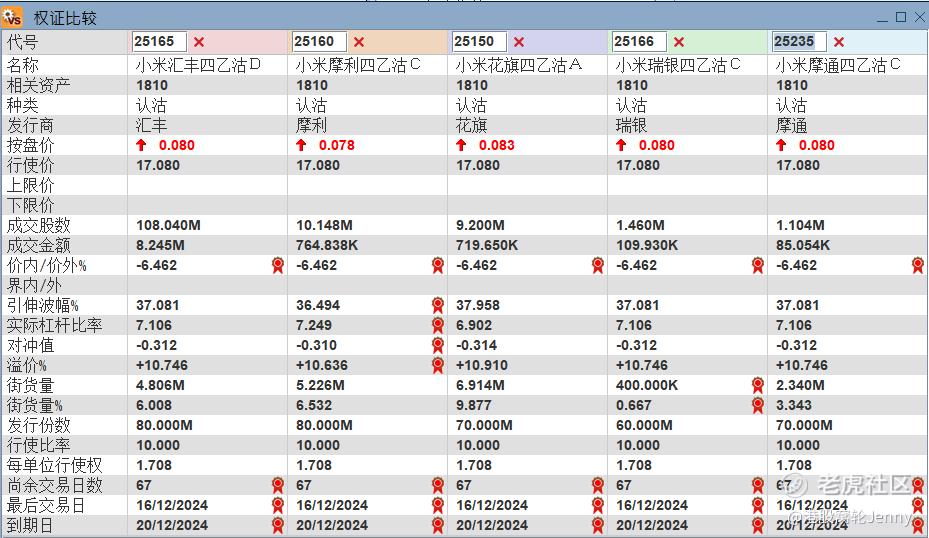
Task: Click the rosette in 尚余交易日数 row for 25150
Action: point(598,485)
